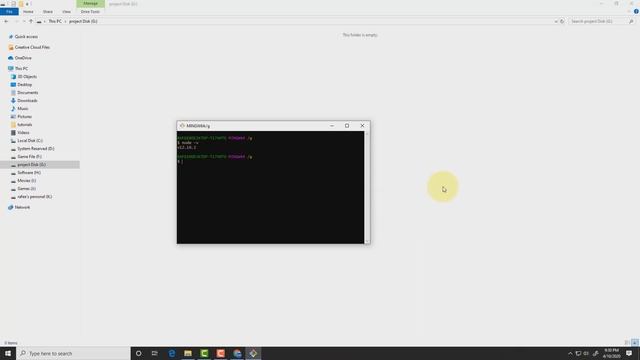This screenshot has width=640, height=360.
Task: Open the taskbar clock and date
Action: 611,353
